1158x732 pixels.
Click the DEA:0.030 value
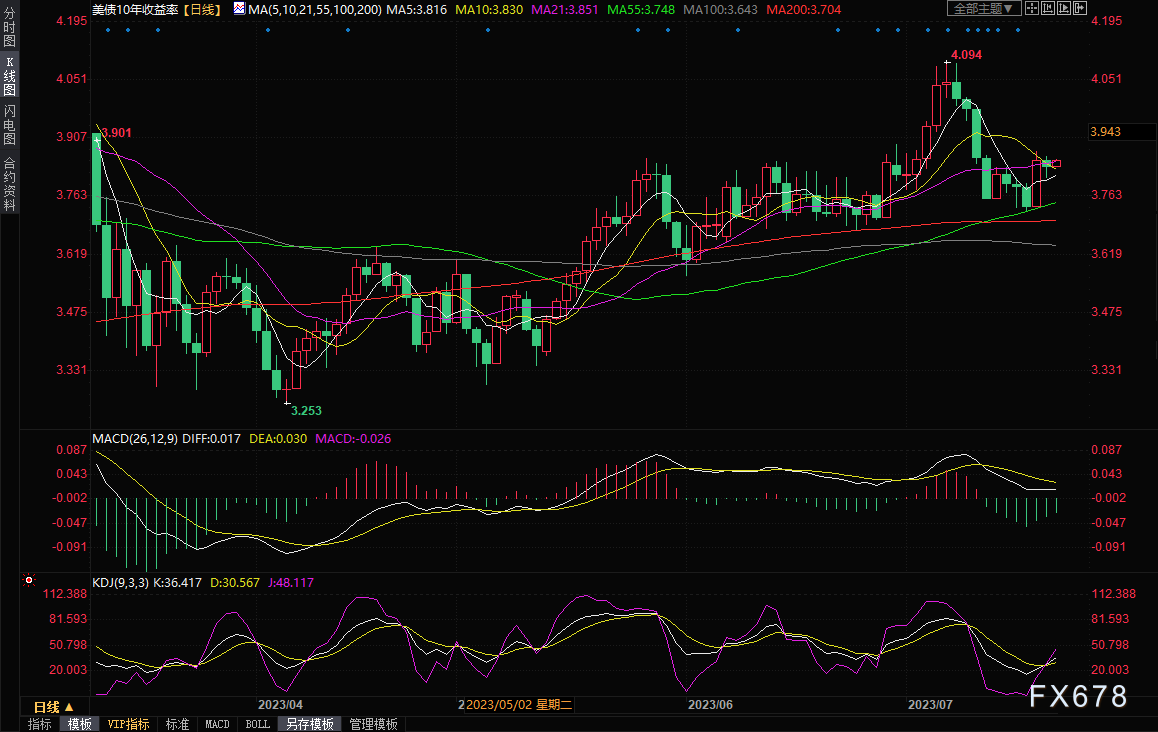click(278, 439)
